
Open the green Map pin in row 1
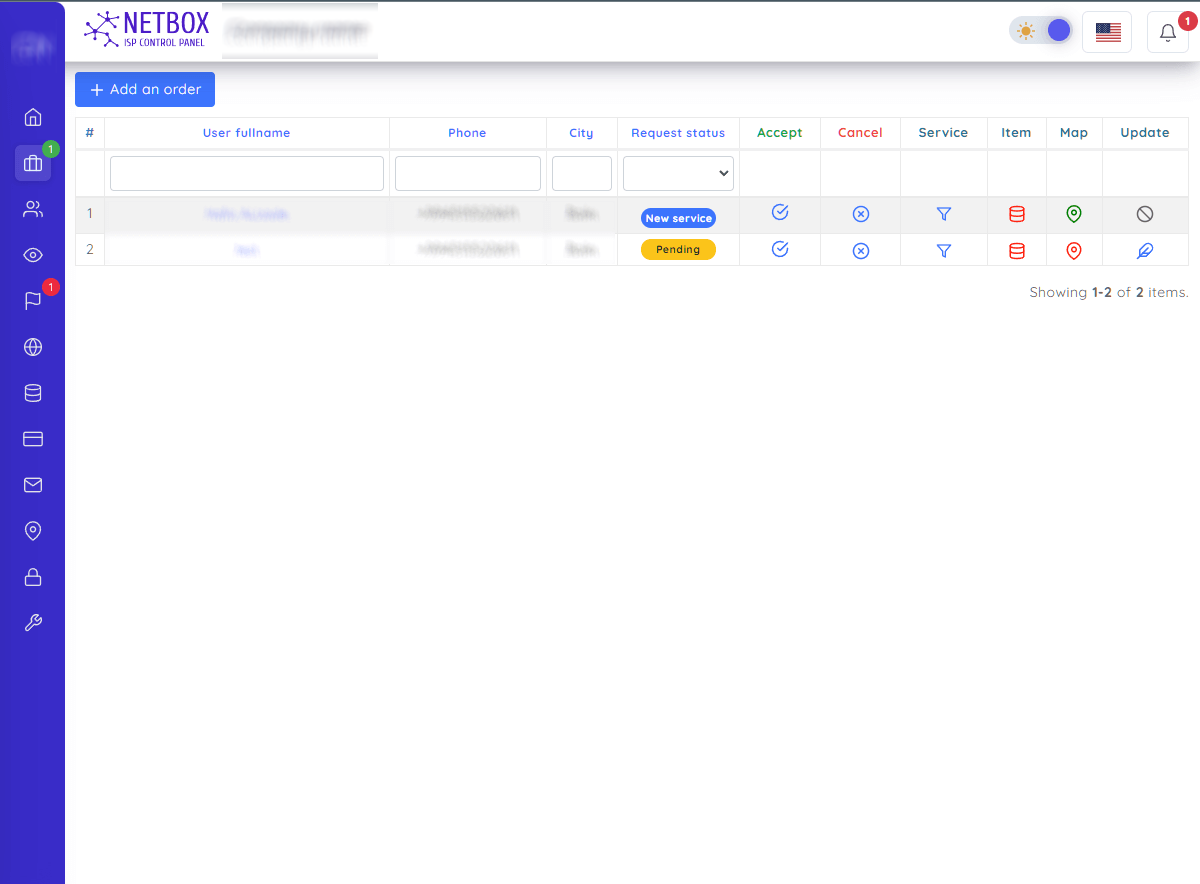coord(1073,213)
